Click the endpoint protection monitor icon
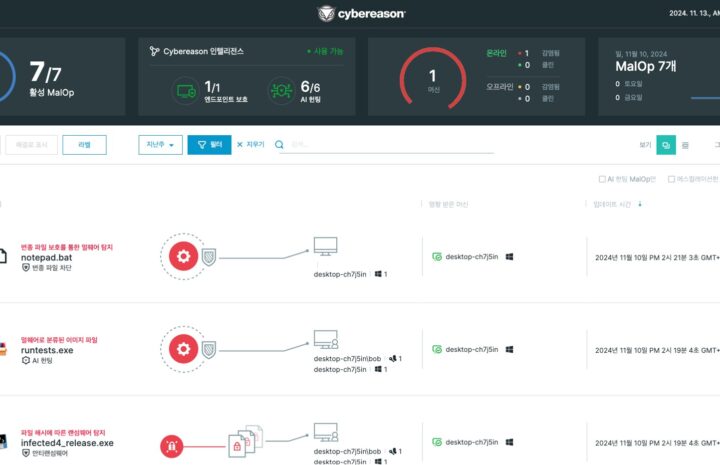Screen dimensions: 720x465 coord(186,91)
